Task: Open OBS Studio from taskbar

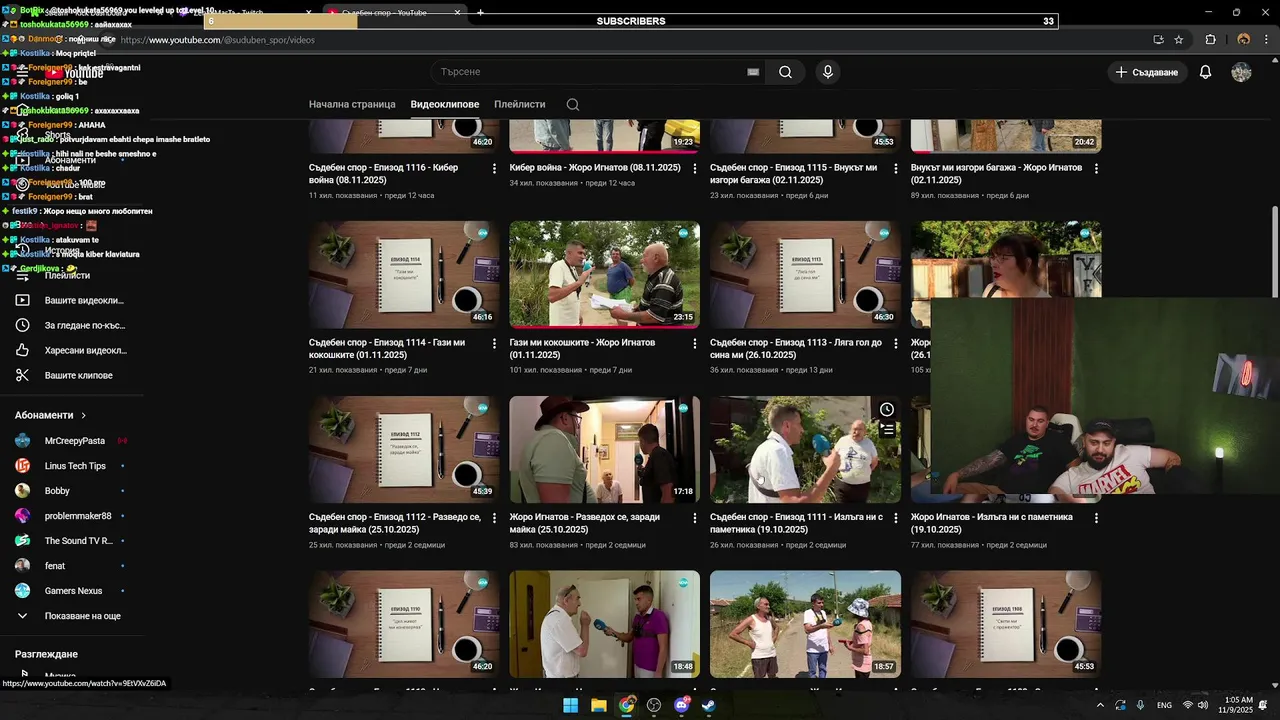Action: 654,705
